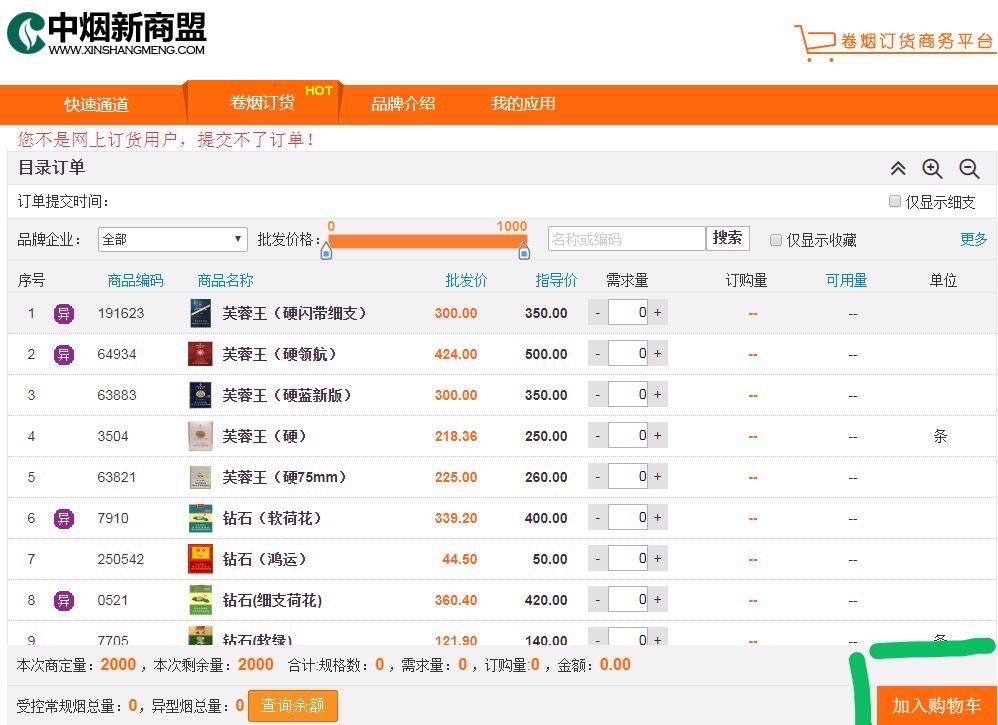This screenshot has width=998, height=725.
Task: Open product image of 钻石（鸿运）
Action: pyautogui.click(x=200, y=559)
